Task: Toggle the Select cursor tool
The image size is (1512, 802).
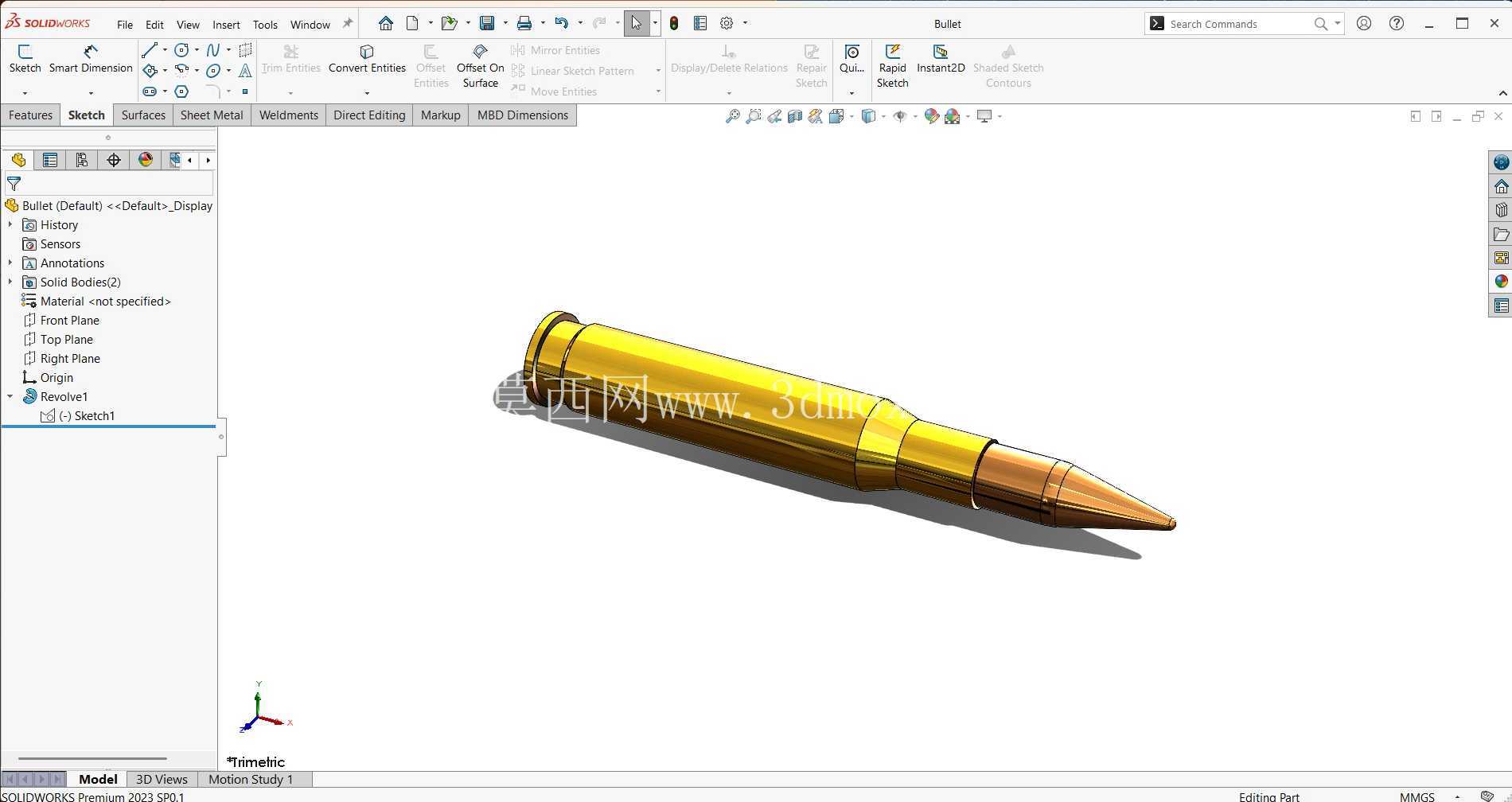Action: point(637,24)
